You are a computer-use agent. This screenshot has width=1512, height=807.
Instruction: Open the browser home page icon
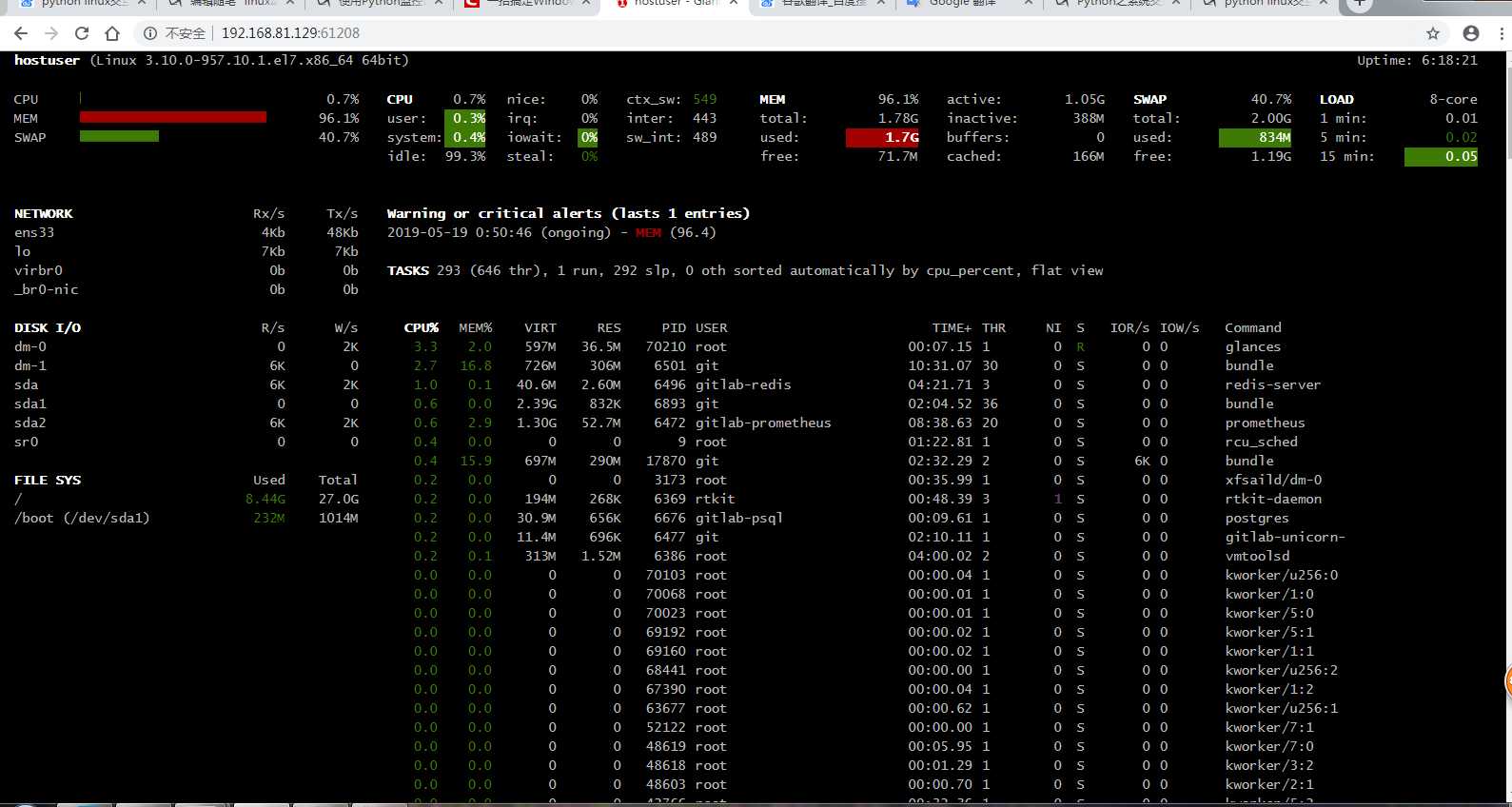point(112,33)
